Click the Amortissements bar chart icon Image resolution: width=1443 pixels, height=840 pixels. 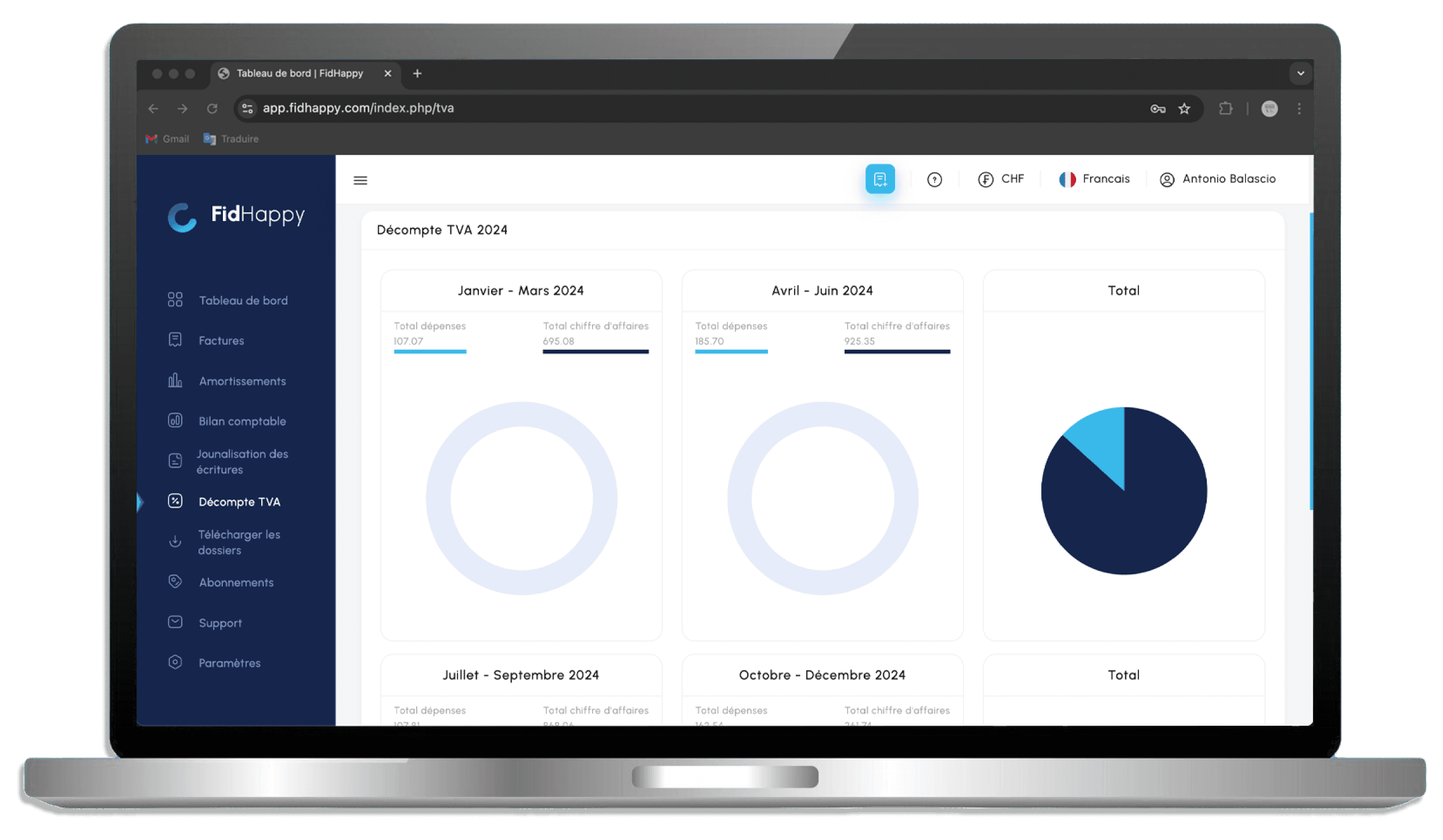pyautogui.click(x=175, y=381)
